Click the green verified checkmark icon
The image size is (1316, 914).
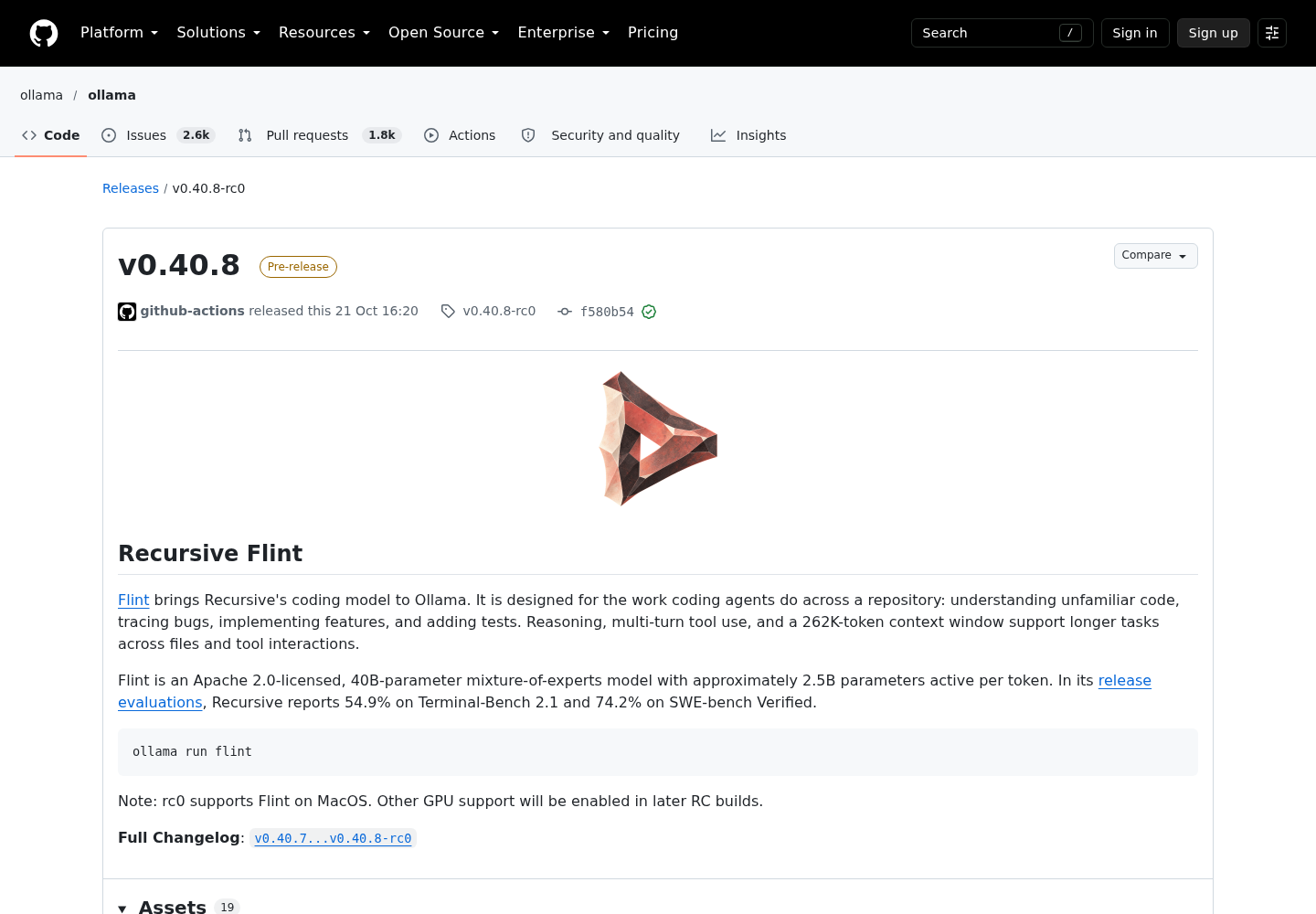point(649,312)
